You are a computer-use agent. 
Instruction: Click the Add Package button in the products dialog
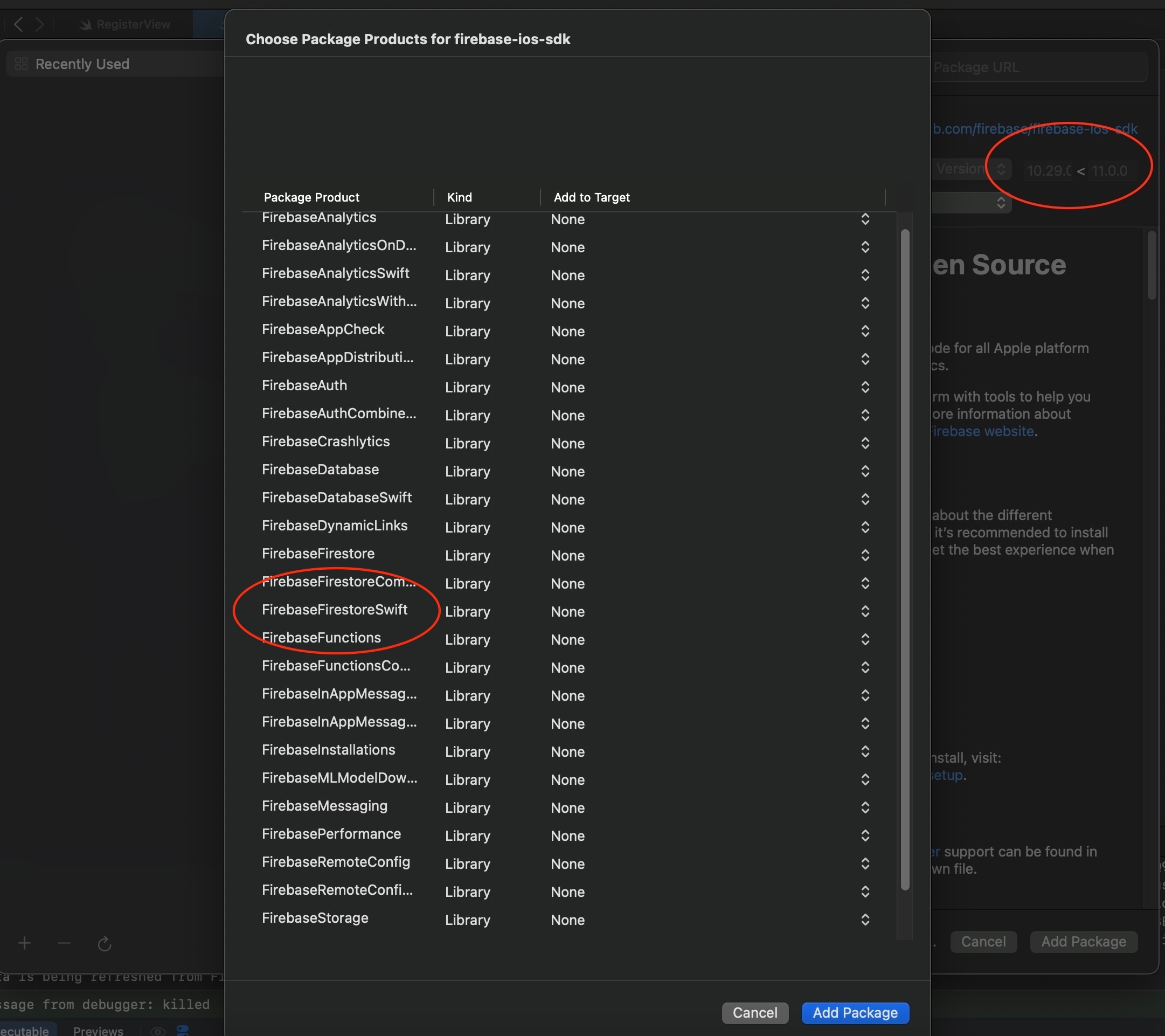(x=855, y=1013)
